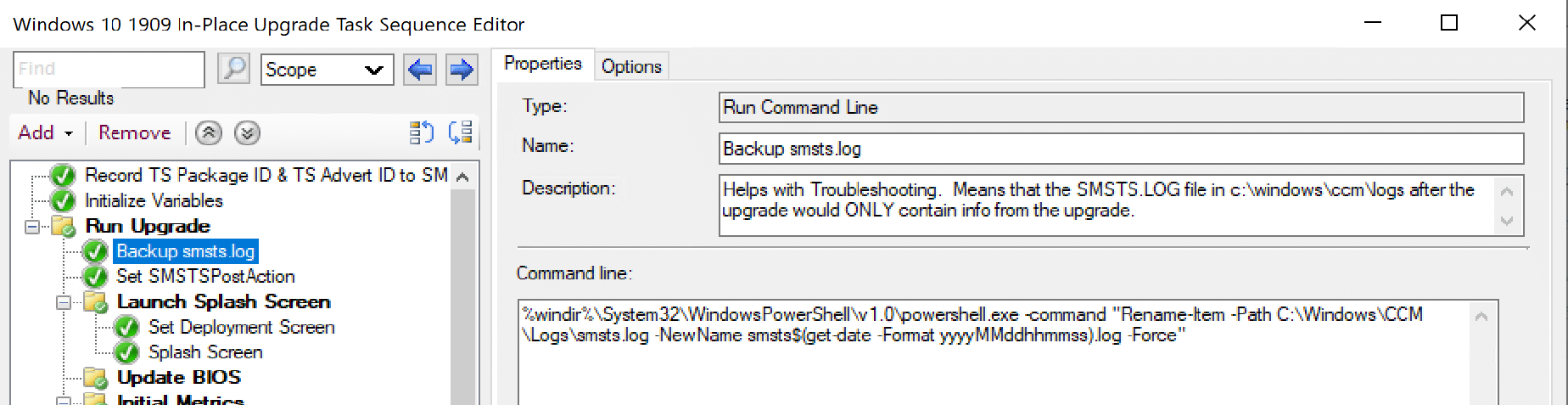Switch to the Options tab
The height and width of the screenshot is (405, 1568).
[x=631, y=66]
